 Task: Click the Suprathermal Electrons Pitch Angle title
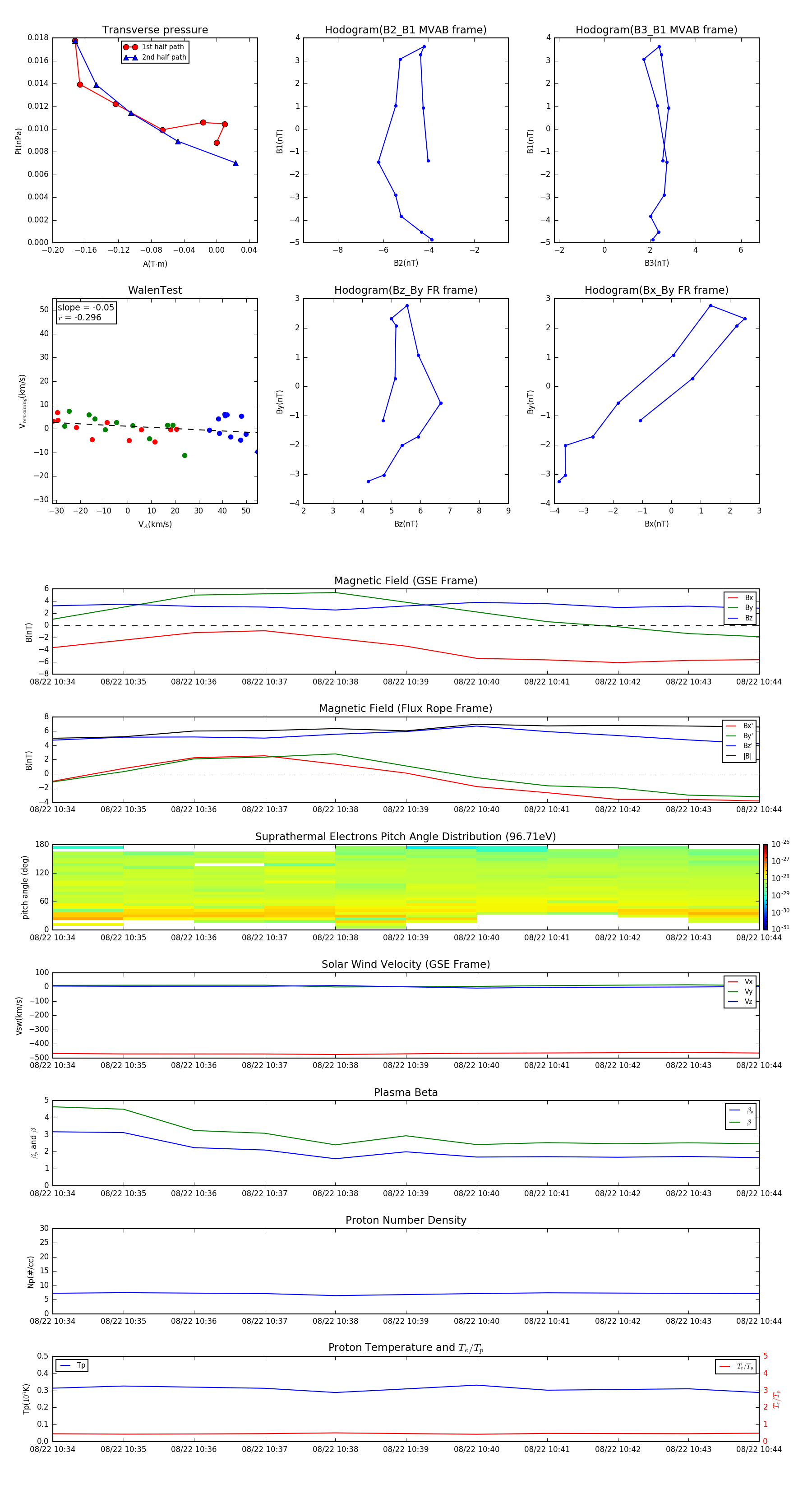[406, 837]
